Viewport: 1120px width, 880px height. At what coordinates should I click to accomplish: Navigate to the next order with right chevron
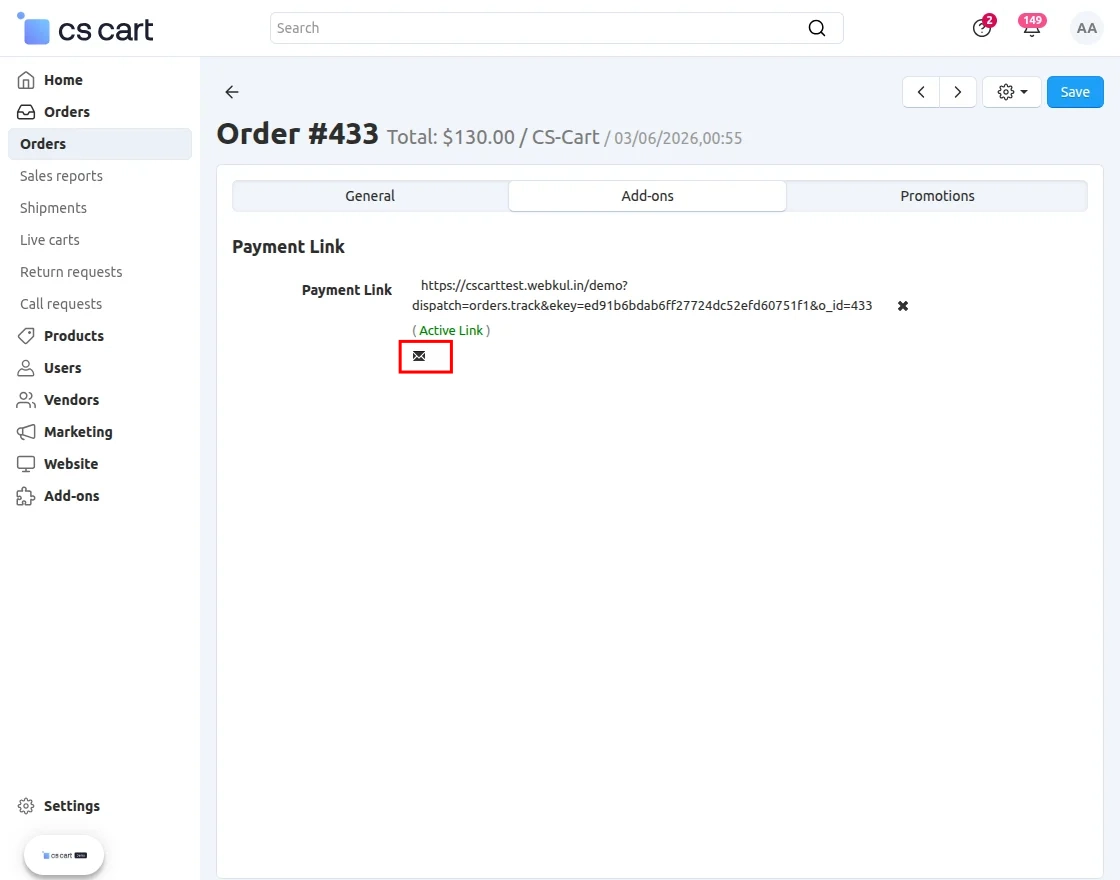[x=958, y=91]
